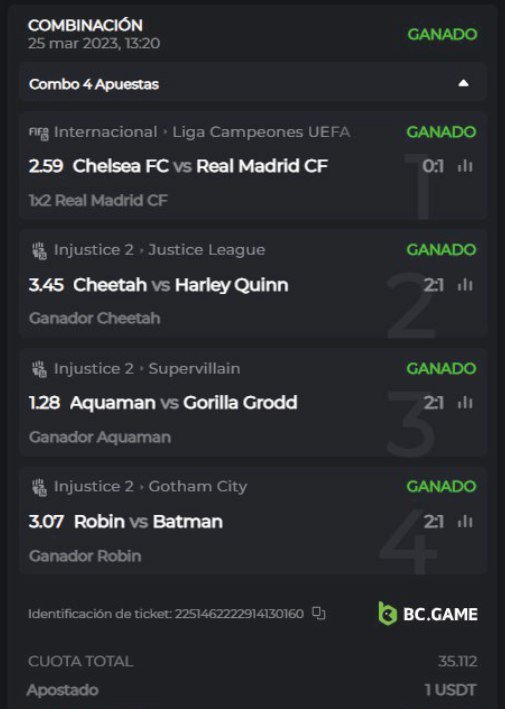Copy the ticket identification number
Viewport: 505px width, 709px height.
click(319, 614)
